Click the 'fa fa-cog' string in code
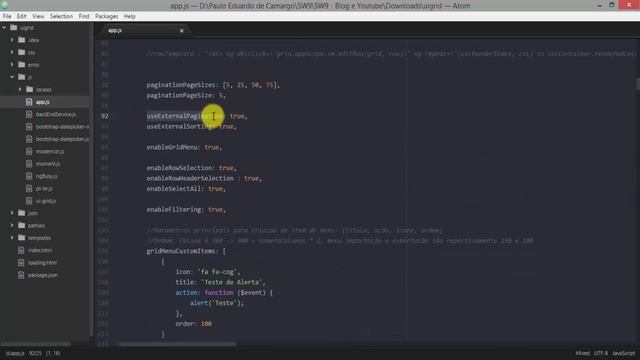 (218, 272)
